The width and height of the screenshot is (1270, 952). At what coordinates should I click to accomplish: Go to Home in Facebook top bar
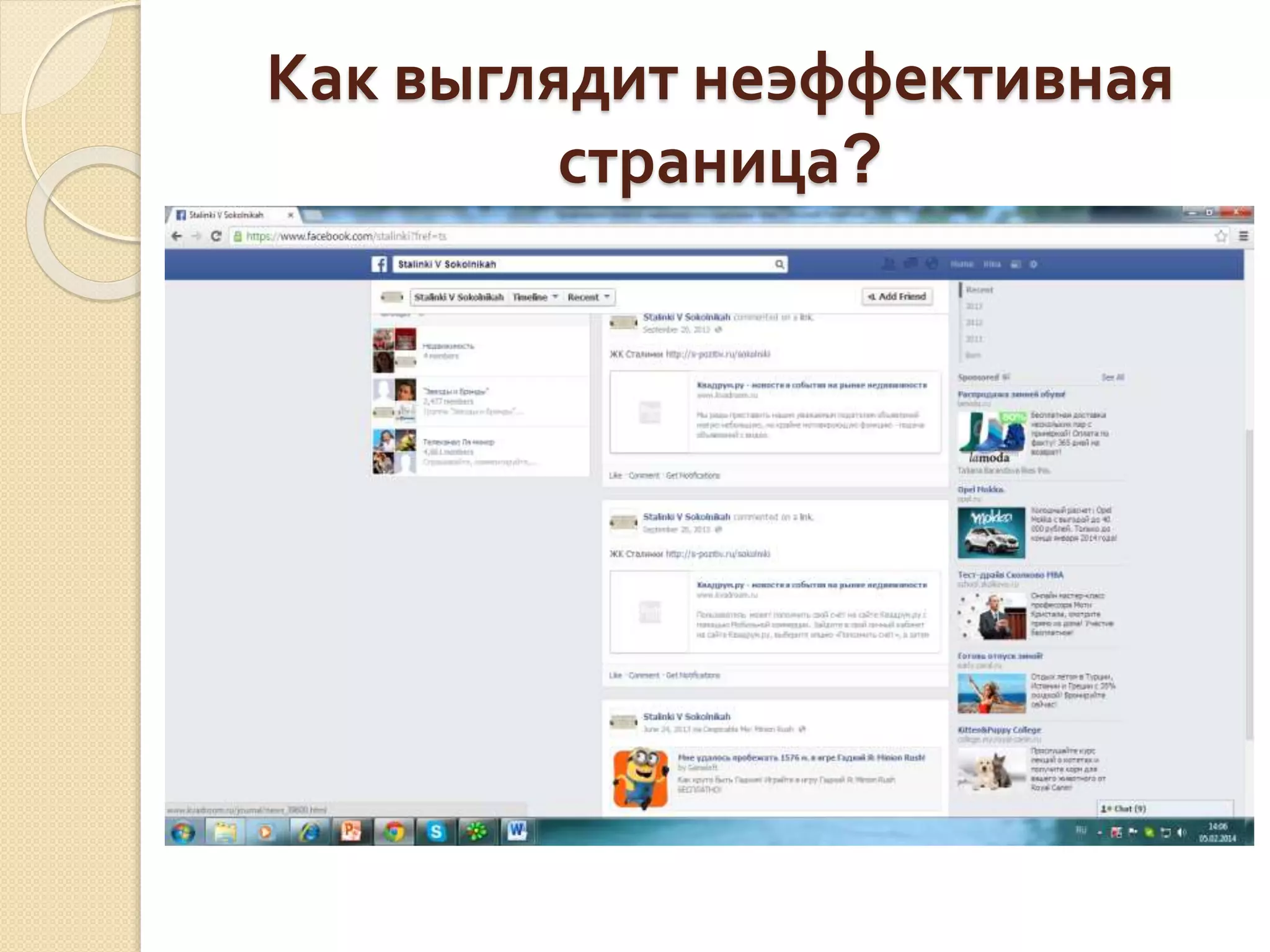pyautogui.click(x=962, y=265)
